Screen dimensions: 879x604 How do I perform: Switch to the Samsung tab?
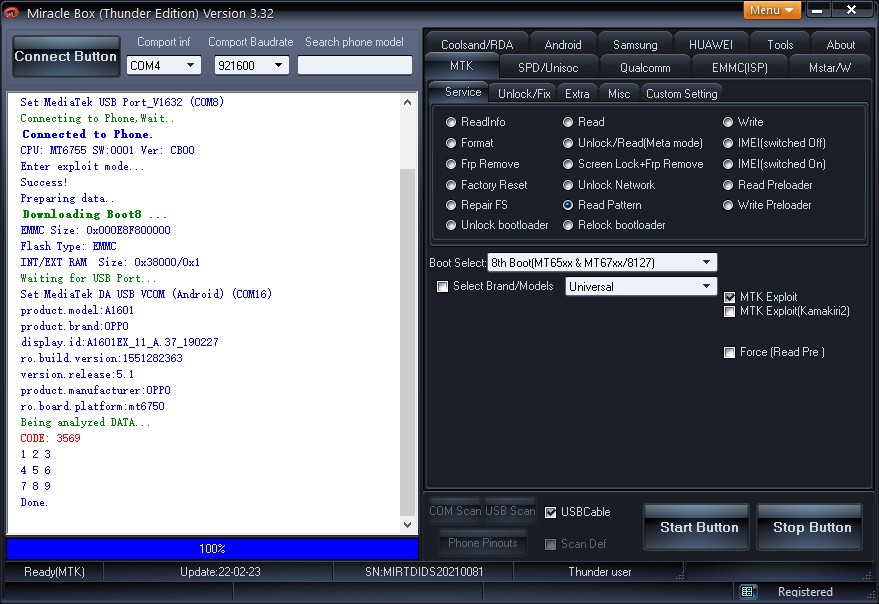(635, 45)
